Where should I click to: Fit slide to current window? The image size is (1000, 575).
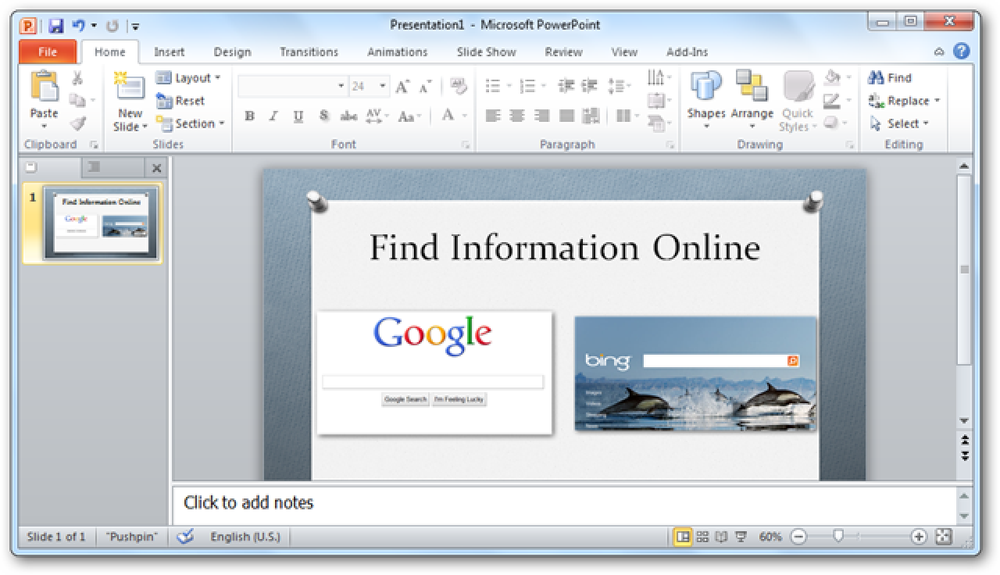pos(943,537)
